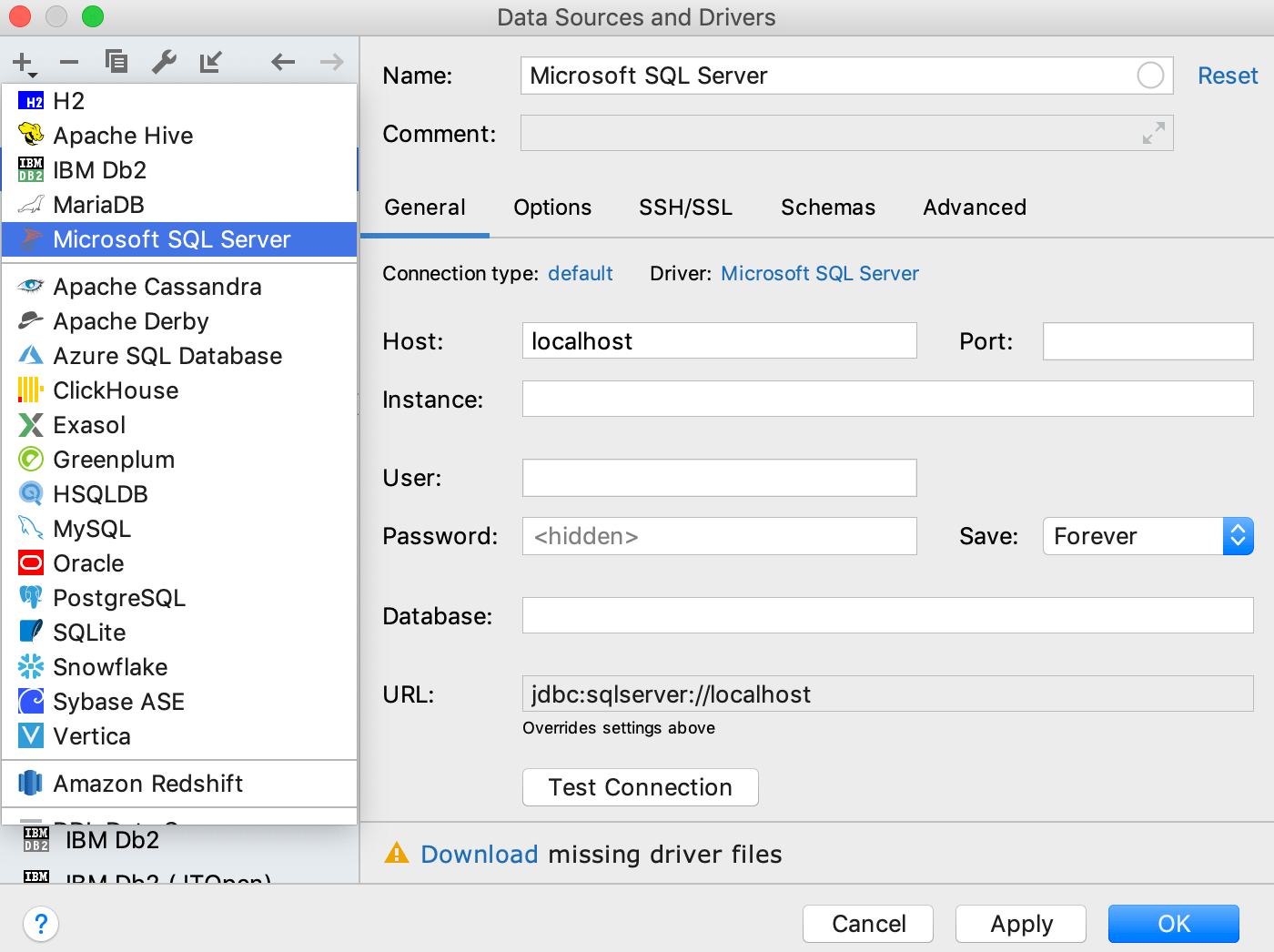Viewport: 1274px width, 952px height.
Task: Focus the Password field
Action: pyautogui.click(x=720, y=536)
